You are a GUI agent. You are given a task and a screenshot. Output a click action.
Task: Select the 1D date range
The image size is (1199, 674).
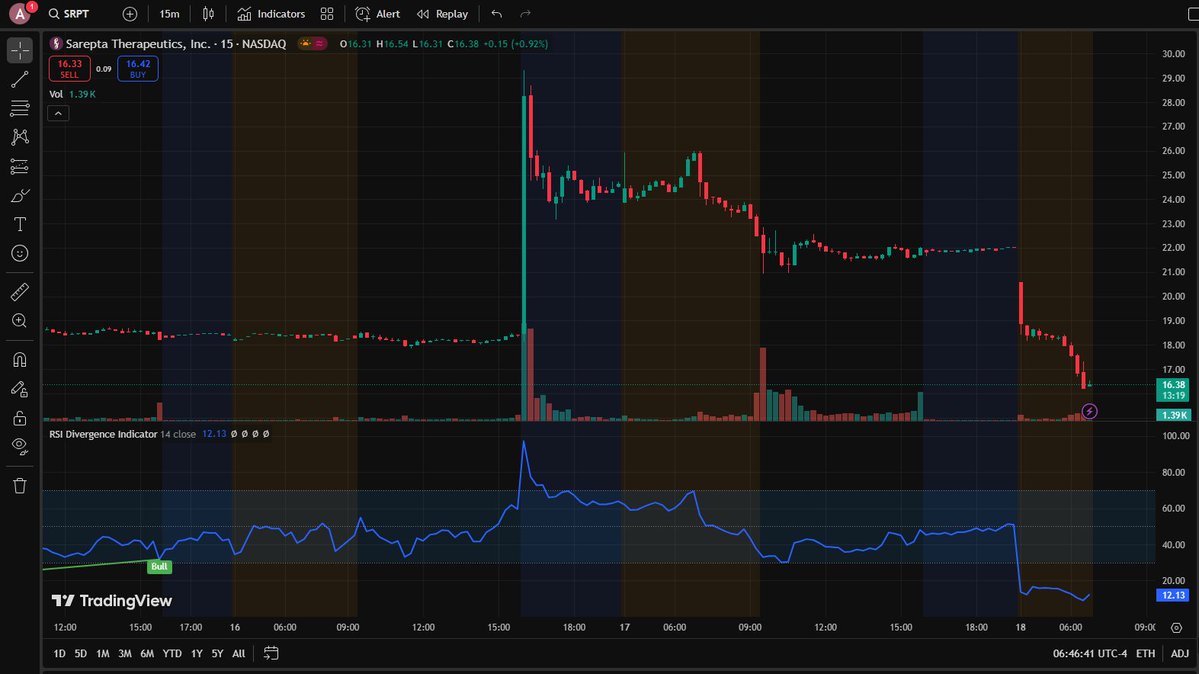click(60, 653)
